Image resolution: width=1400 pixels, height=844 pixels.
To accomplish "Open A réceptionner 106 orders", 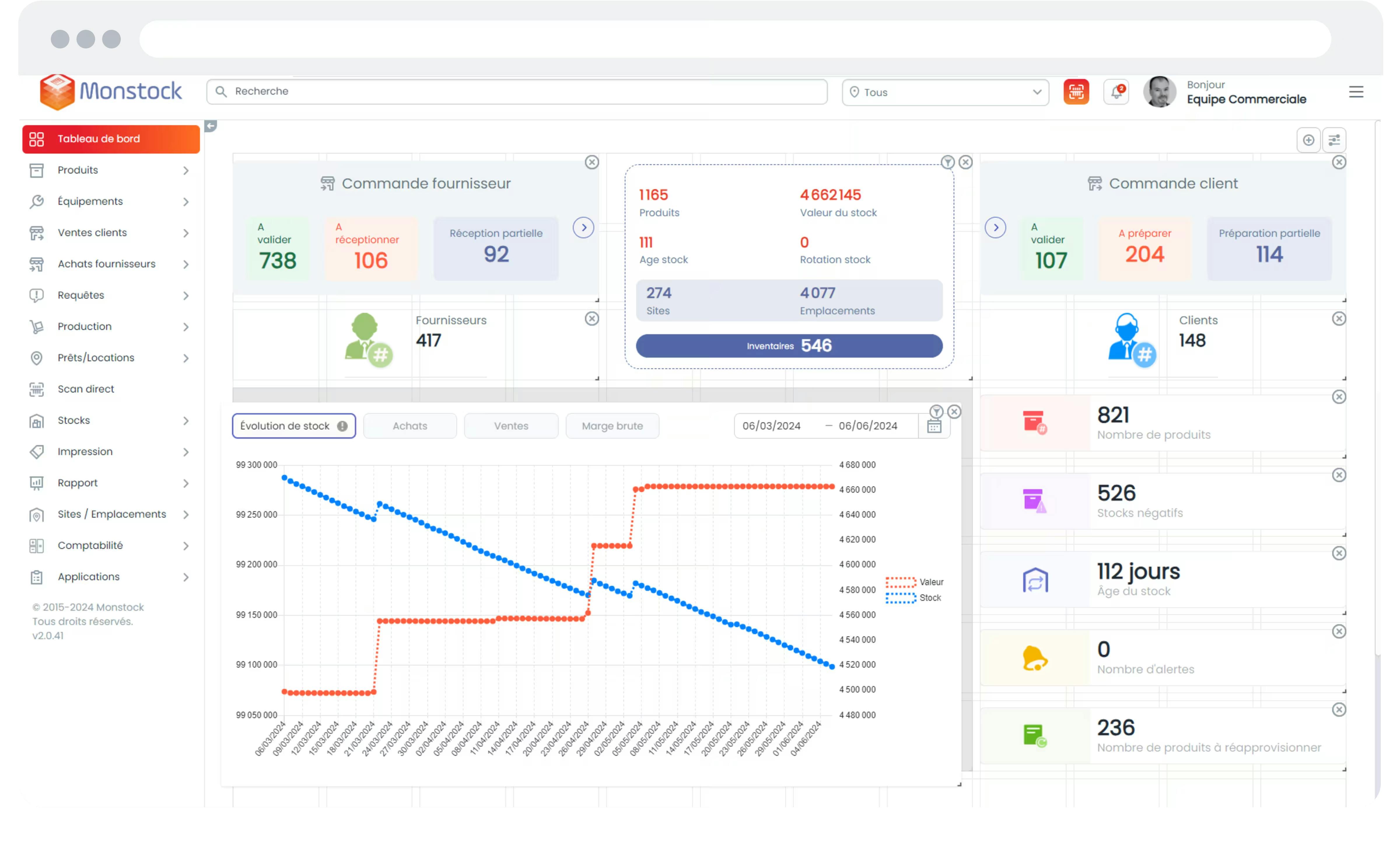I will pyautogui.click(x=371, y=248).
